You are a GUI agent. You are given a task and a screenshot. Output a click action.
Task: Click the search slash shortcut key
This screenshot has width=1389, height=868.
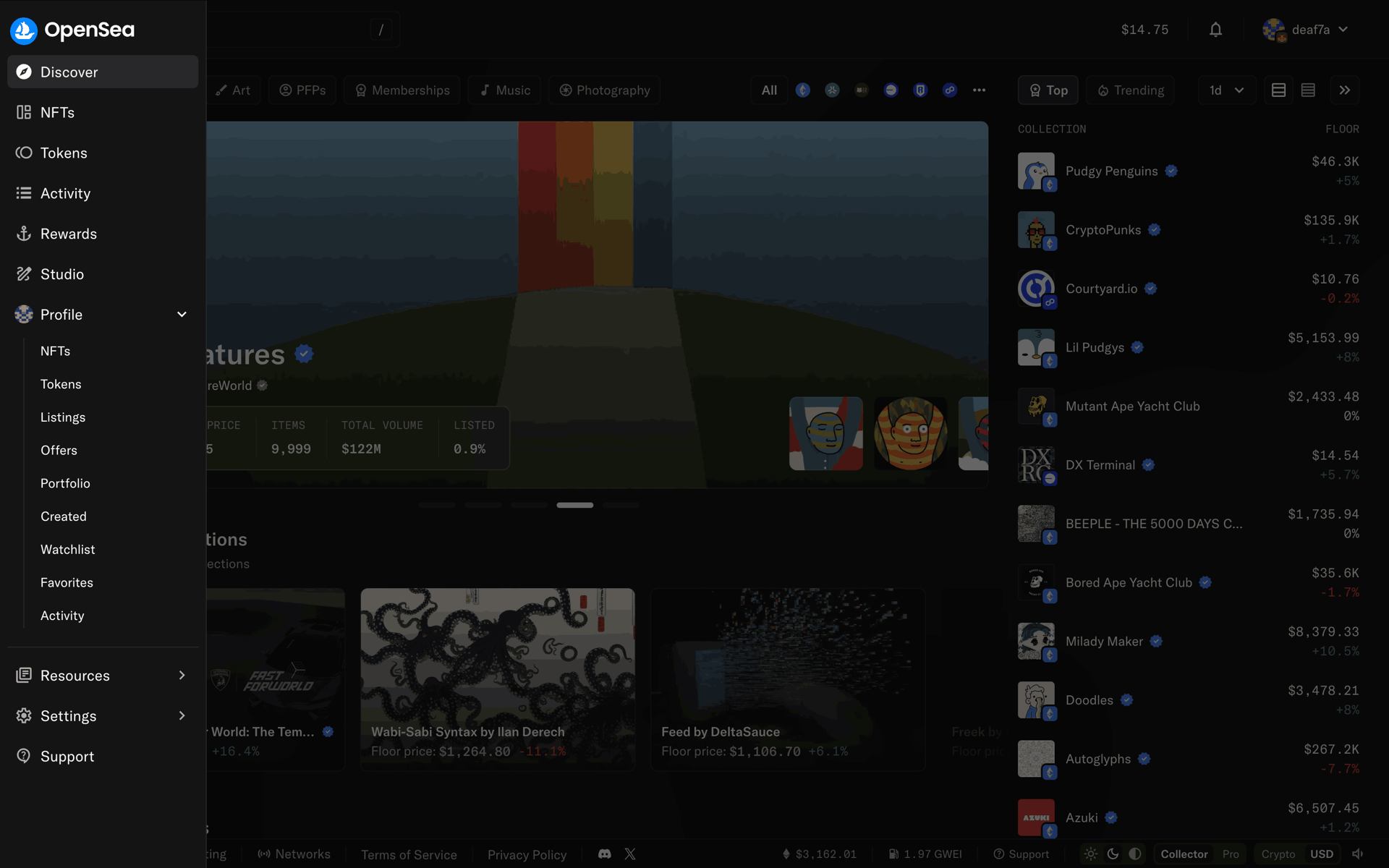coord(381,30)
